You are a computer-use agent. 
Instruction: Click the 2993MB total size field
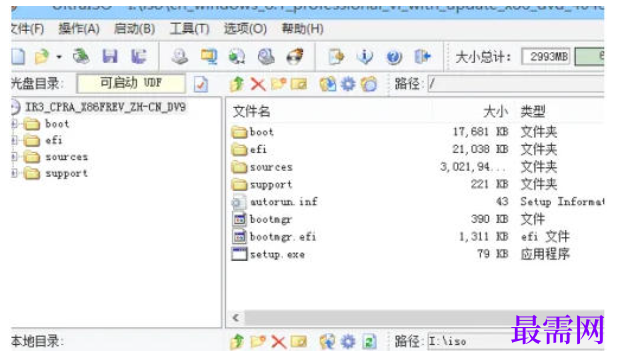coord(546,57)
